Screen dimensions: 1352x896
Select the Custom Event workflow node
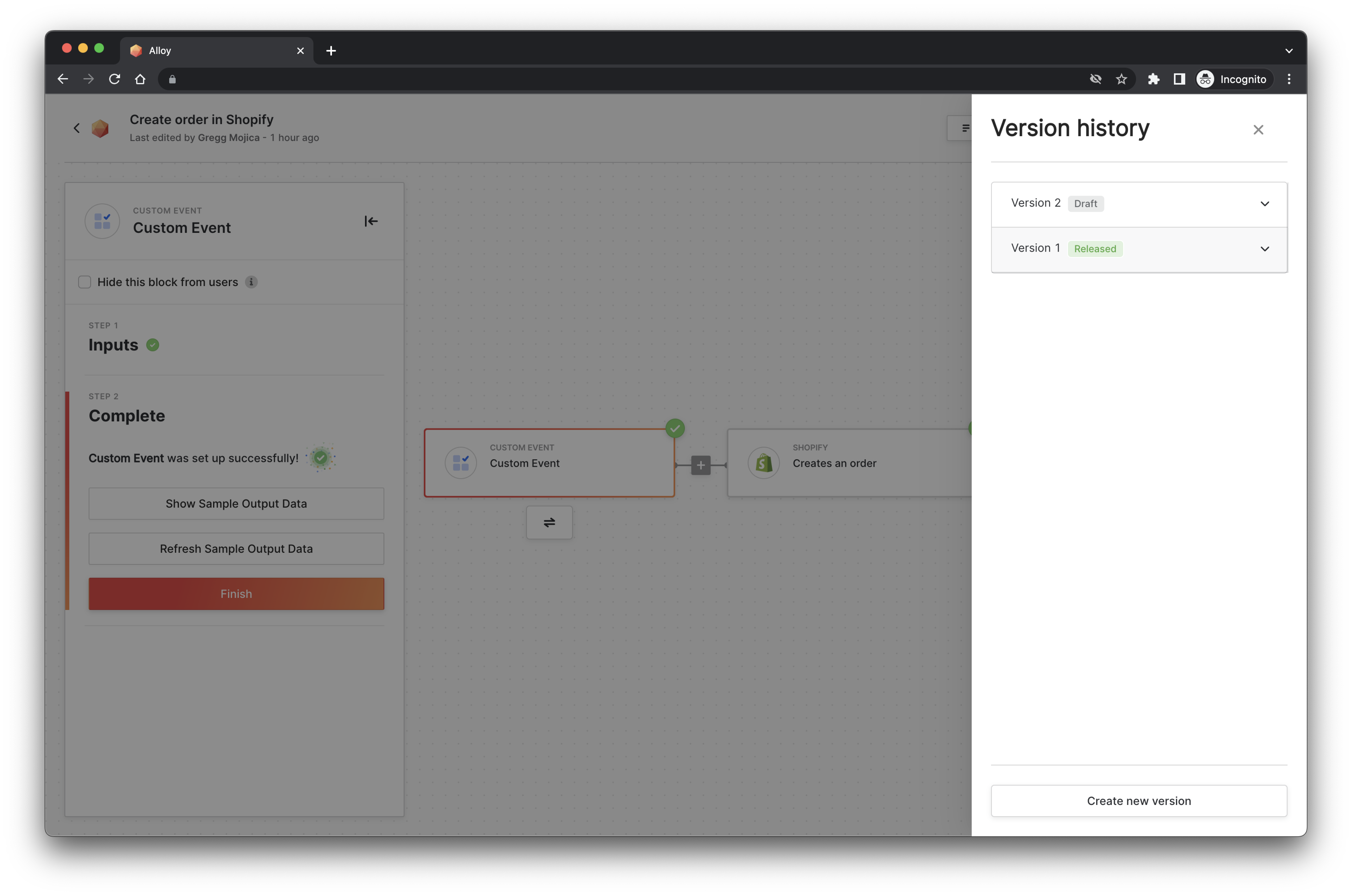point(549,463)
